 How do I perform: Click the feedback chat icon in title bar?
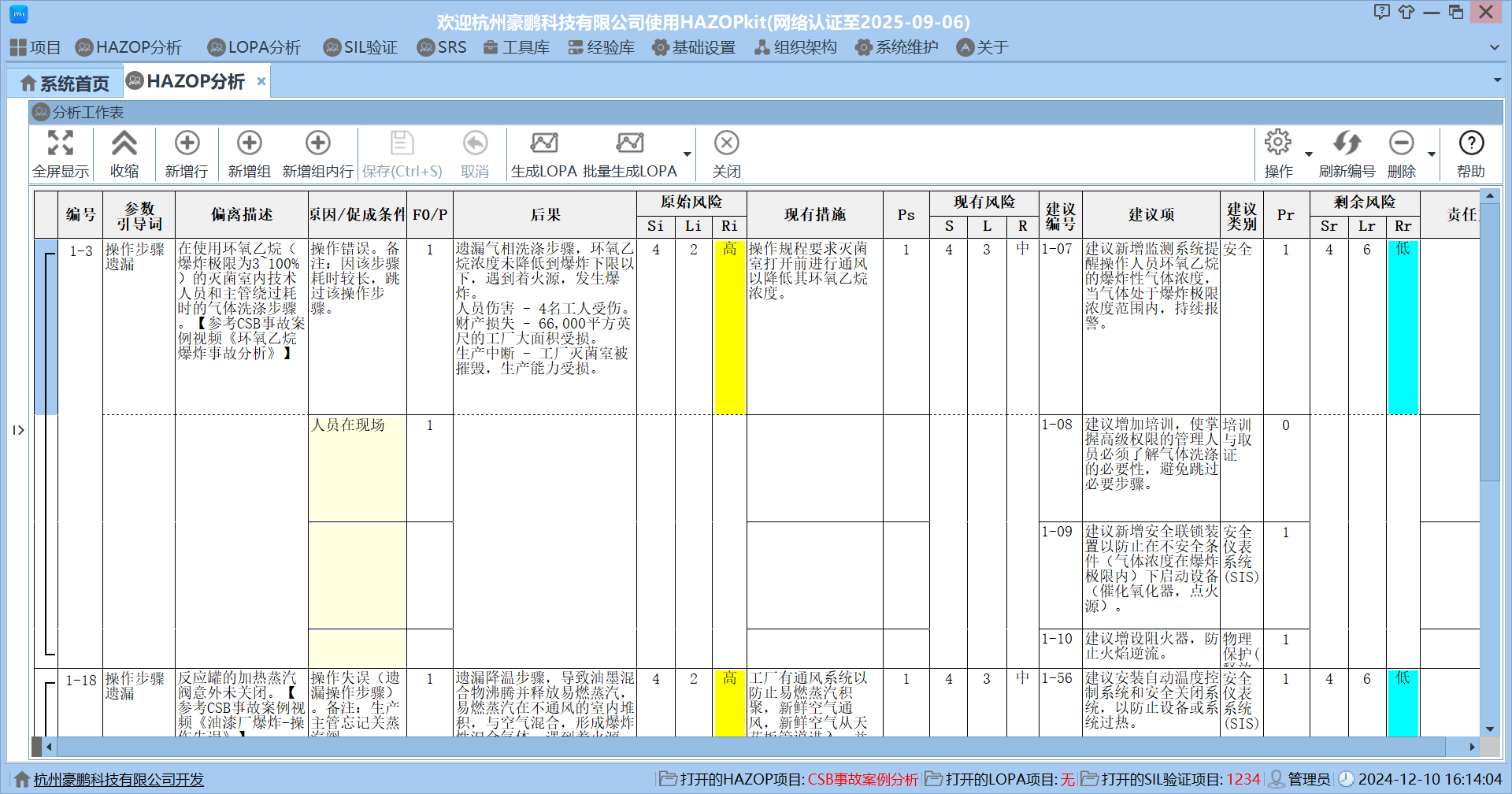coord(1381,12)
